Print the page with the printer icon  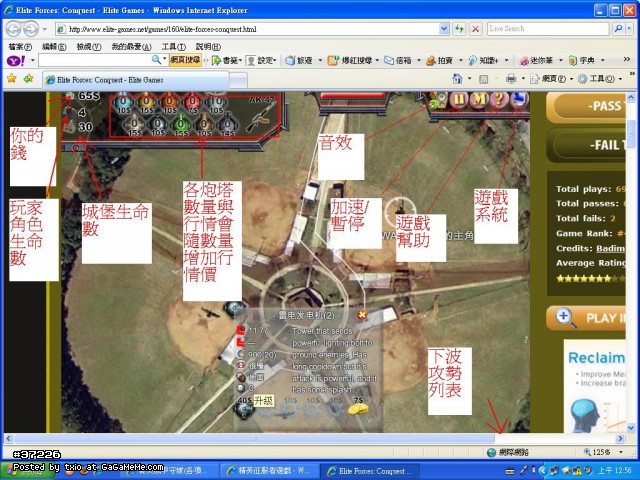click(x=511, y=79)
